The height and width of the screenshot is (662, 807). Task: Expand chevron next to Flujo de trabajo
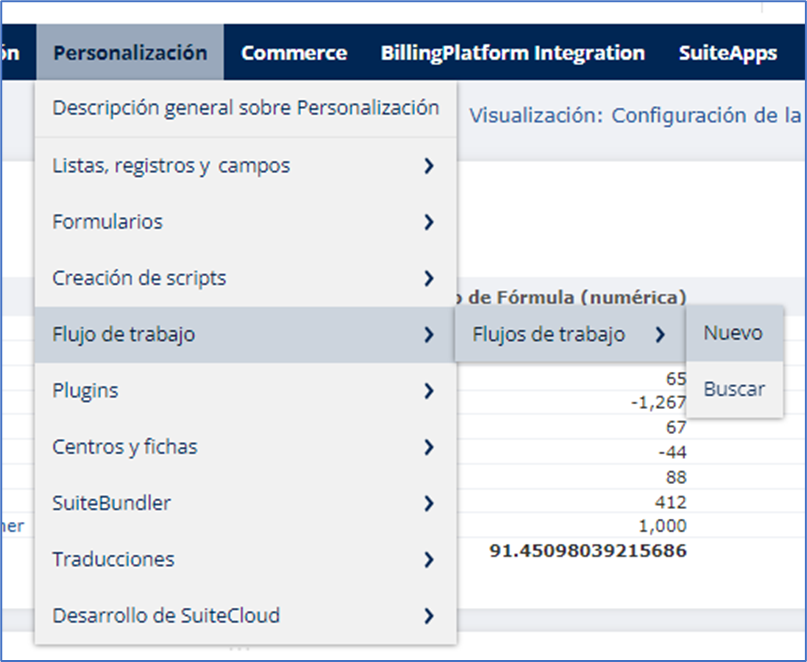point(429,335)
